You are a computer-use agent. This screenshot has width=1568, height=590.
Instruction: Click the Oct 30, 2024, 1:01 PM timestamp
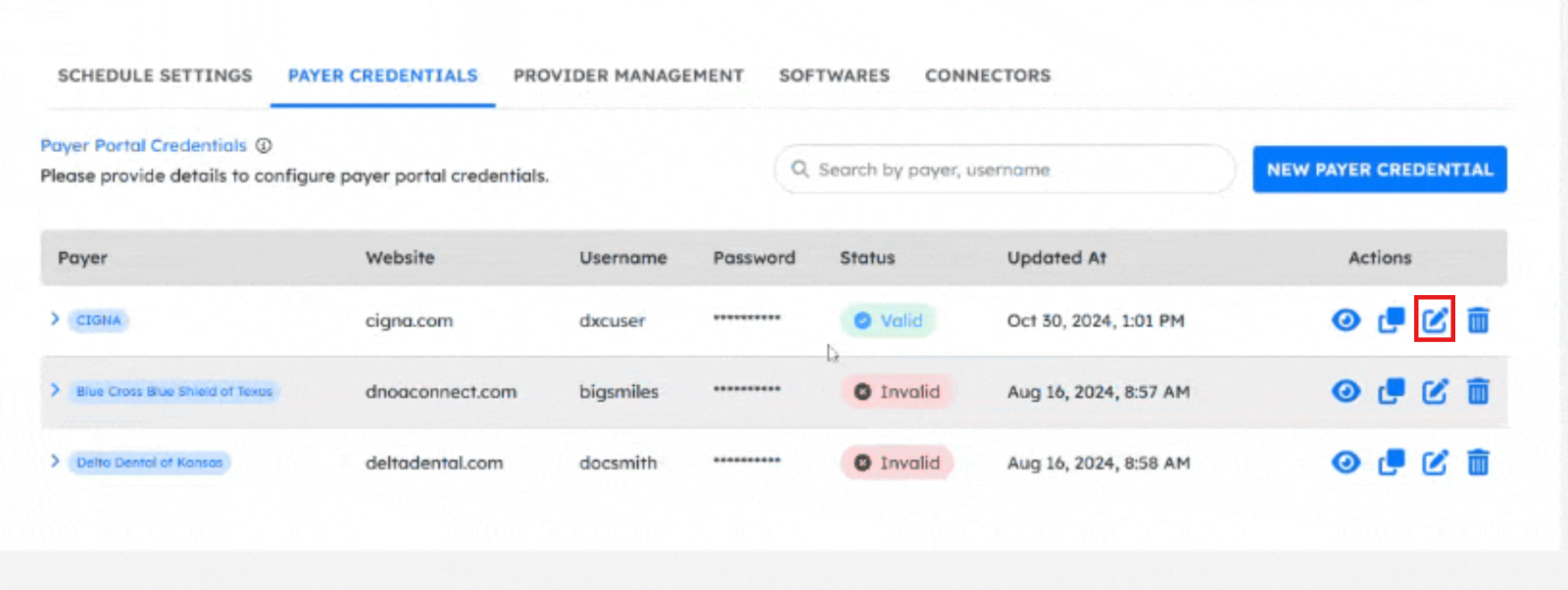coord(1096,320)
